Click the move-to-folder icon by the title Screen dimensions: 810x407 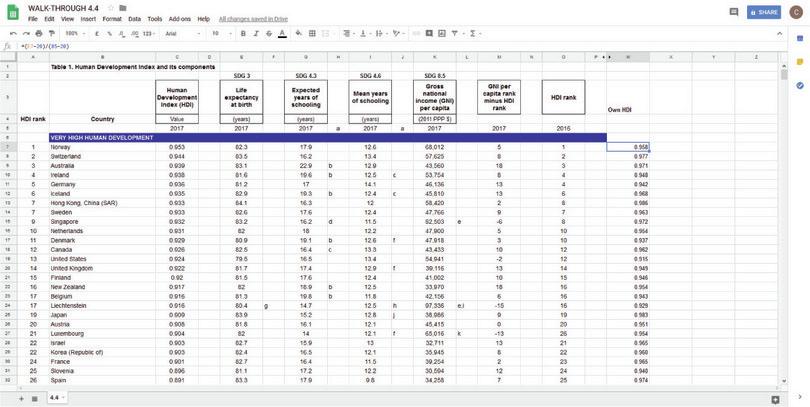coord(122,8)
